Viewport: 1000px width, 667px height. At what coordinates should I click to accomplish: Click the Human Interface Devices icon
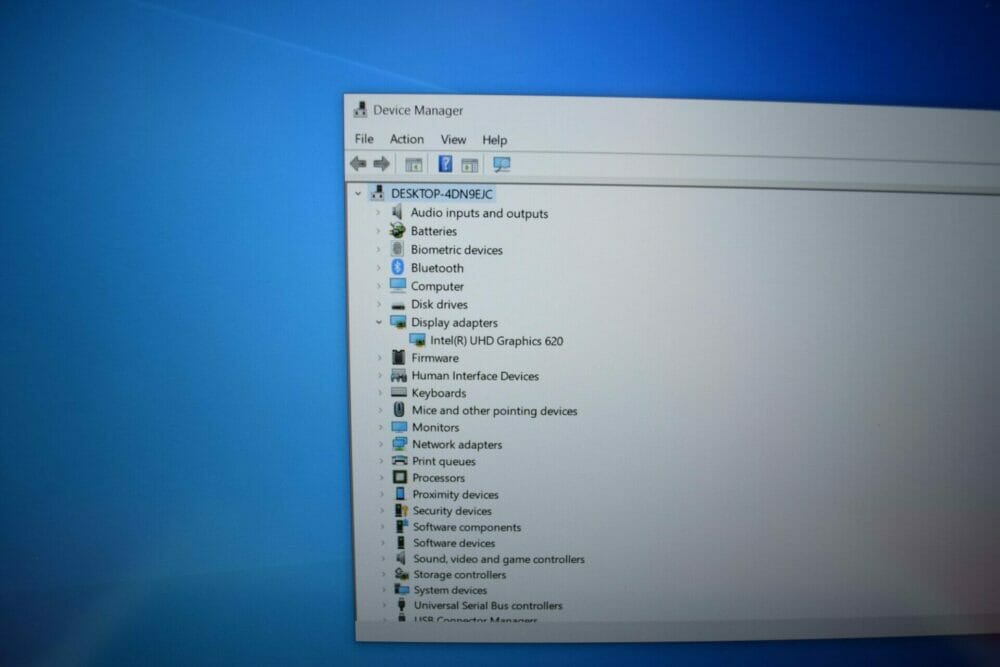tap(399, 376)
